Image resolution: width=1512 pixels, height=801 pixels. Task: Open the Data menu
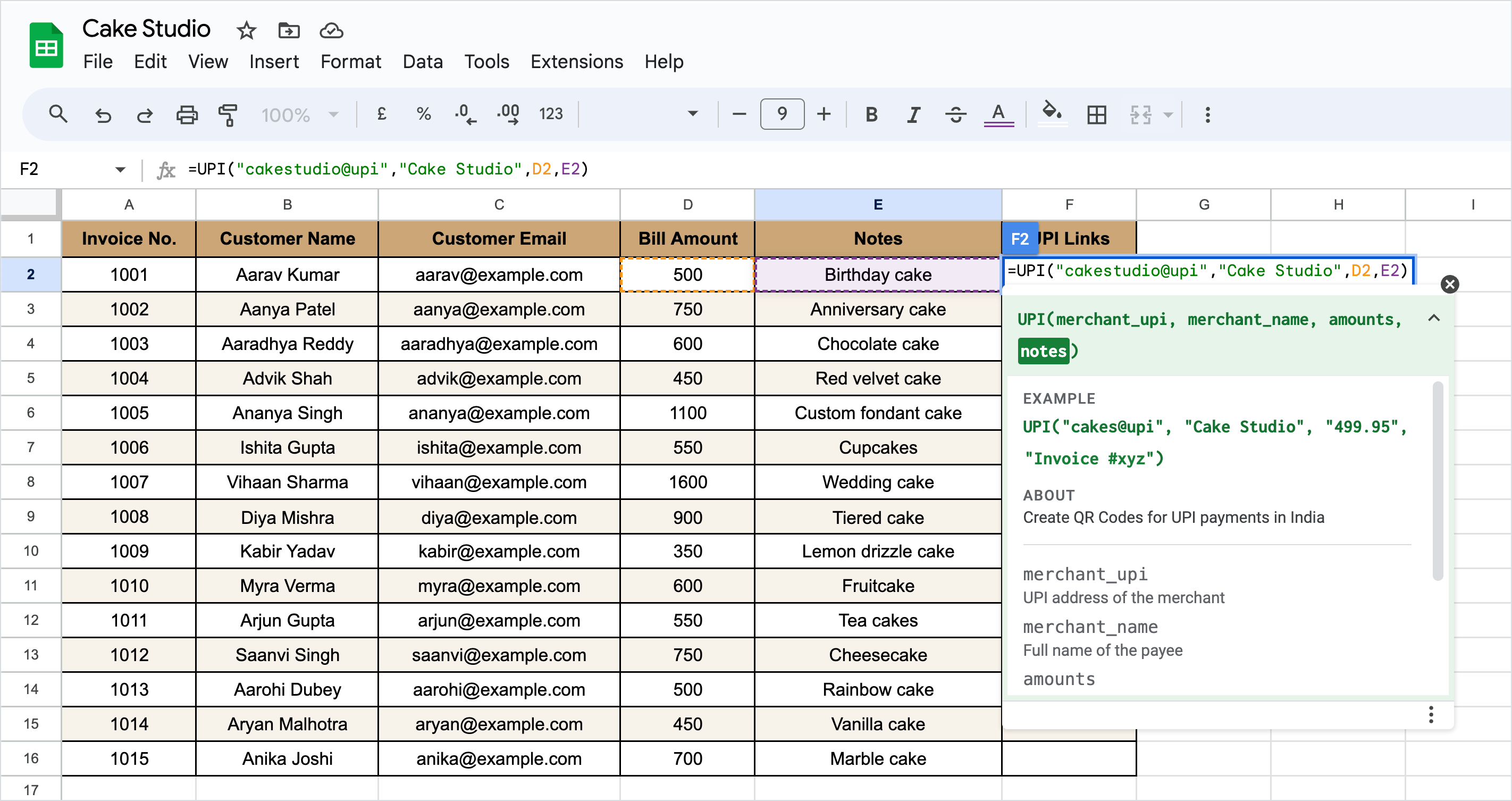pos(423,61)
